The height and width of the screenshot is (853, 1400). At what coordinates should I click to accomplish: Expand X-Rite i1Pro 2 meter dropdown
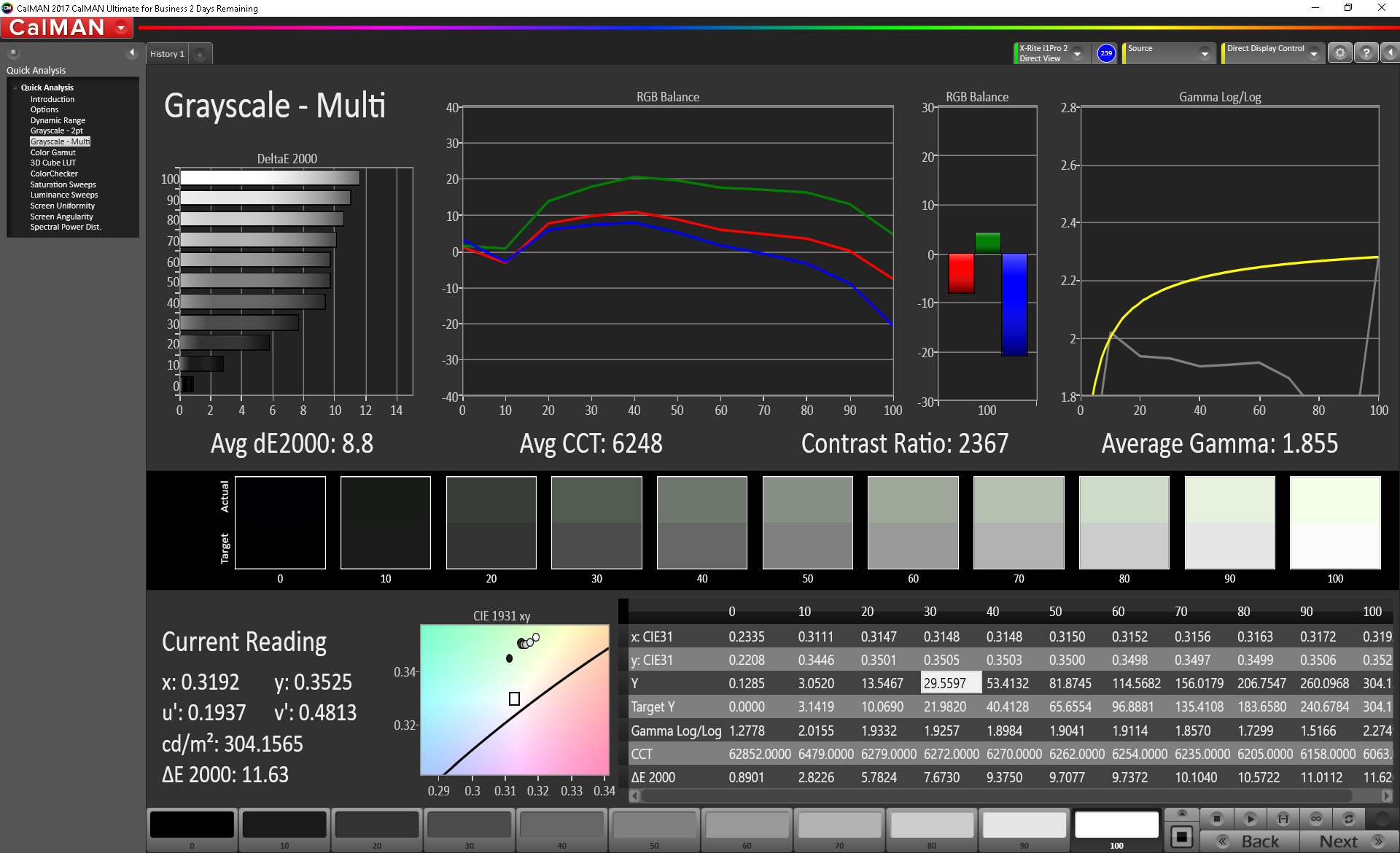[x=1077, y=54]
